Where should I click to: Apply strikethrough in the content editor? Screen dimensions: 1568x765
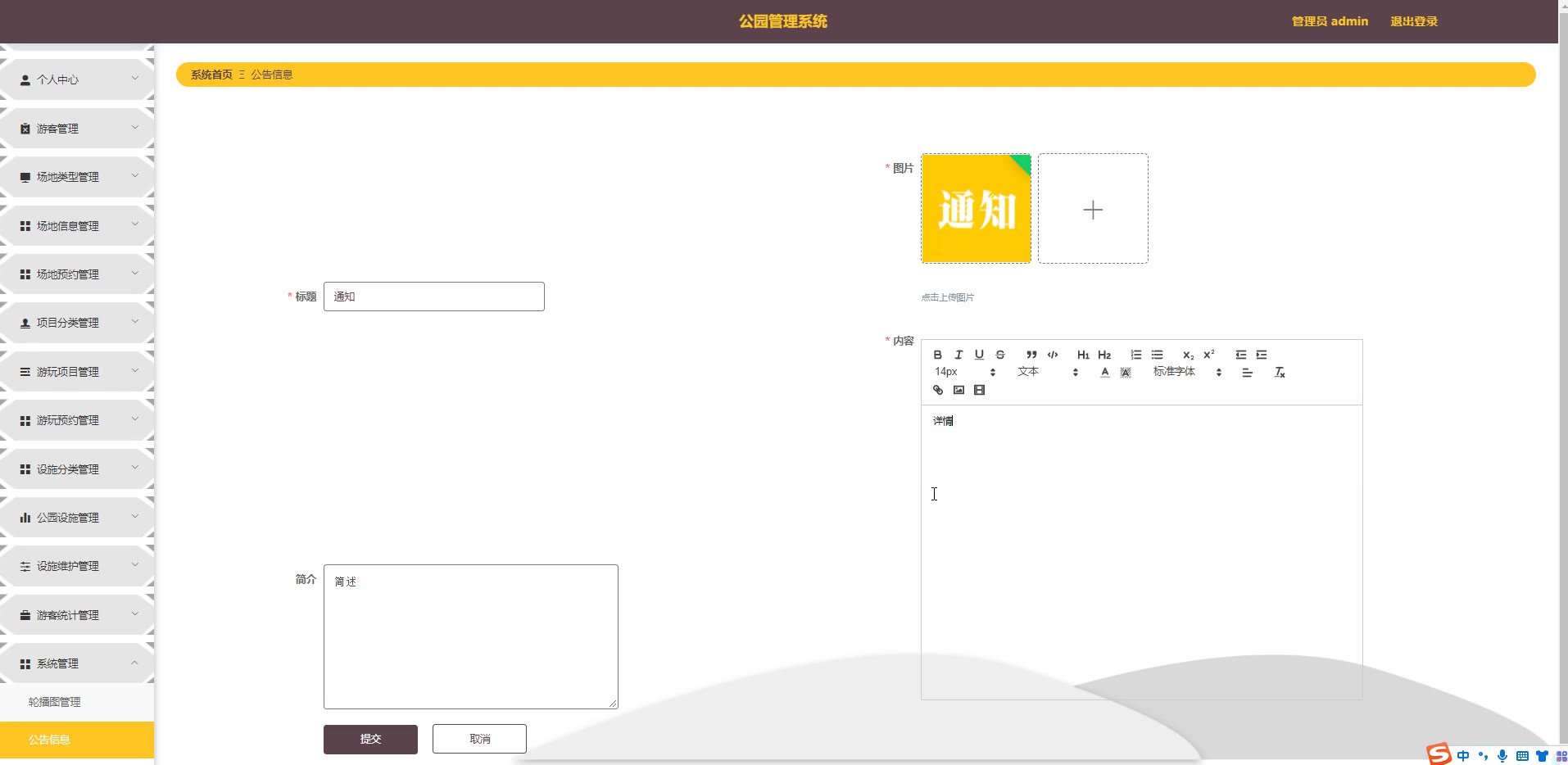[x=1000, y=355]
